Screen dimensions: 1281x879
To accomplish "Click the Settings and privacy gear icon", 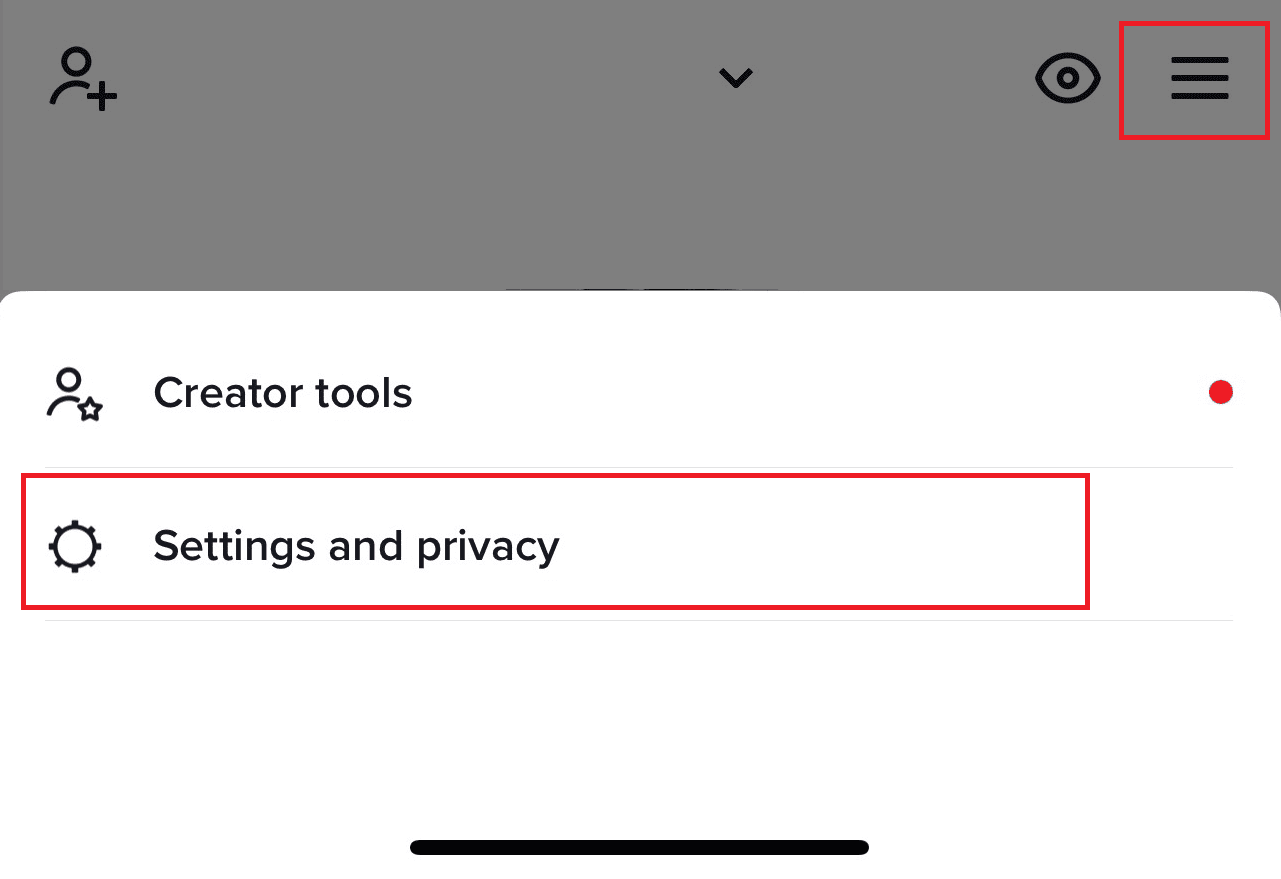I will [x=75, y=546].
